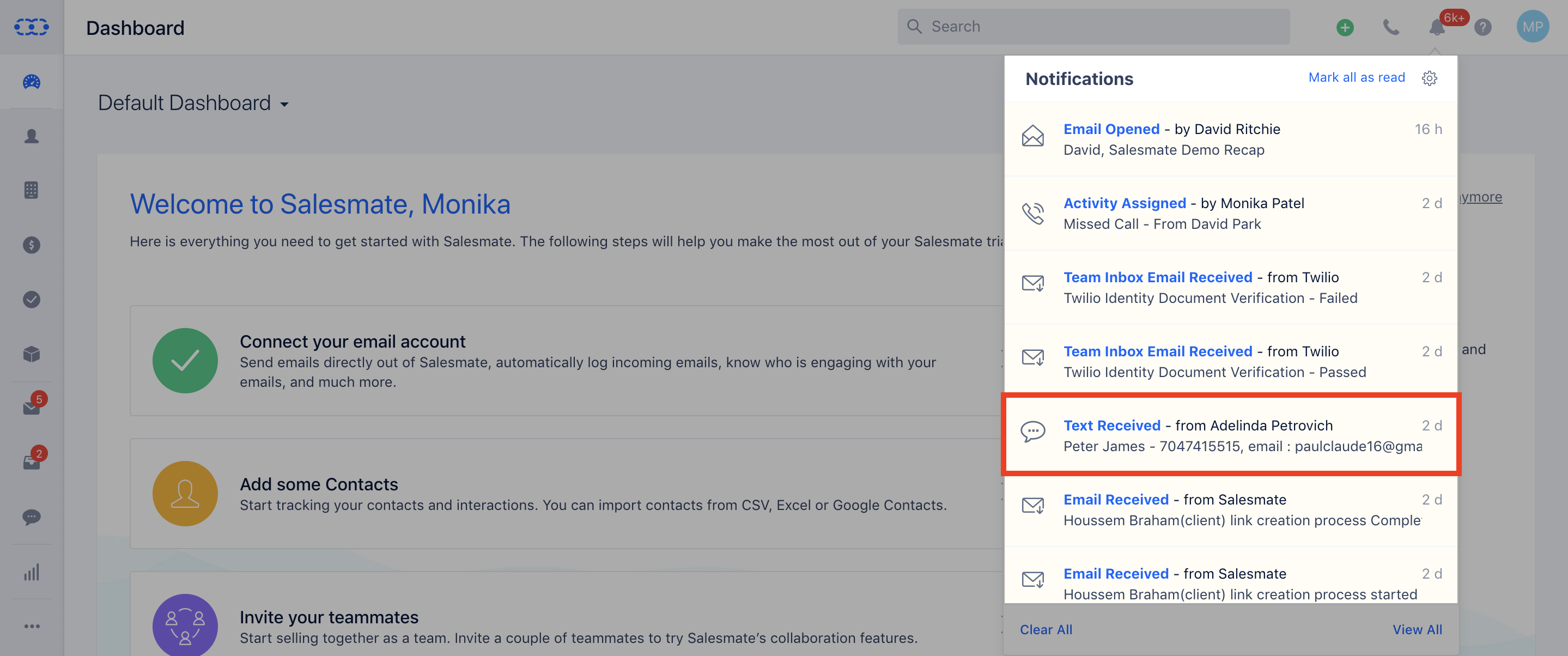The width and height of the screenshot is (1568, 656).
Task: Click Welcome to Salesmate, Monika heading
Action: (x=320, y=204)
